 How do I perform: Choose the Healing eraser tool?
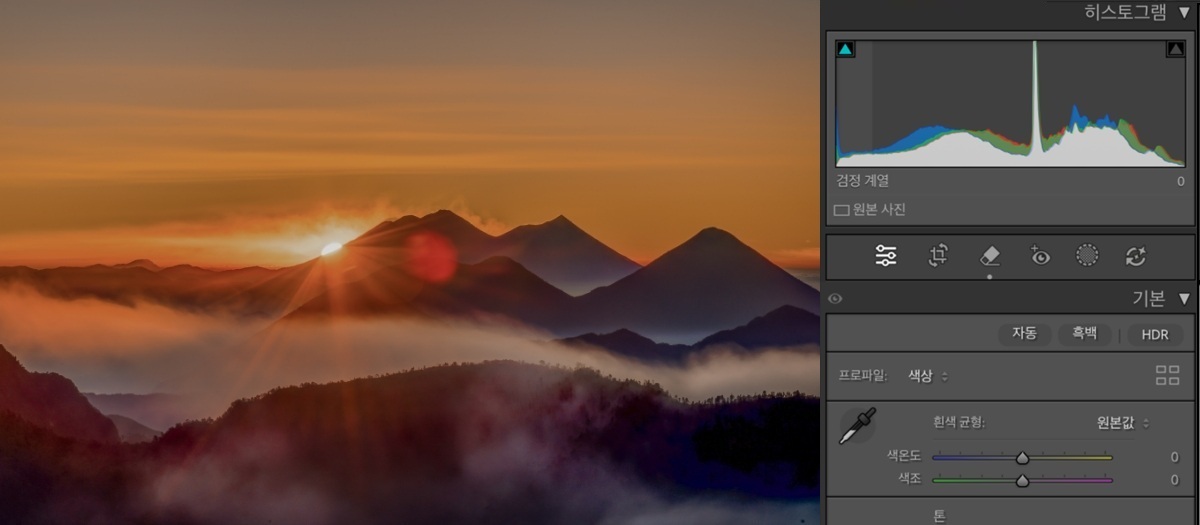pyautogui.click(x=989, y=256)
